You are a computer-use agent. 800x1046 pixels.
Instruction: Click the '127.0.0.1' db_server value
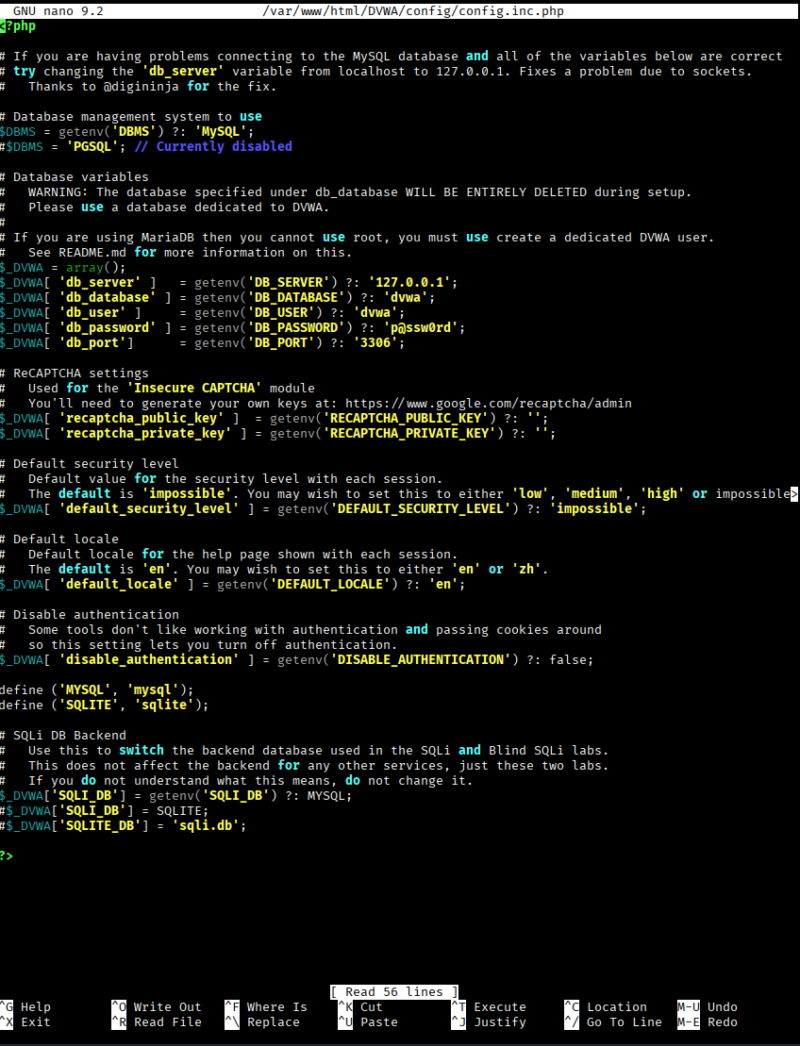410,282
